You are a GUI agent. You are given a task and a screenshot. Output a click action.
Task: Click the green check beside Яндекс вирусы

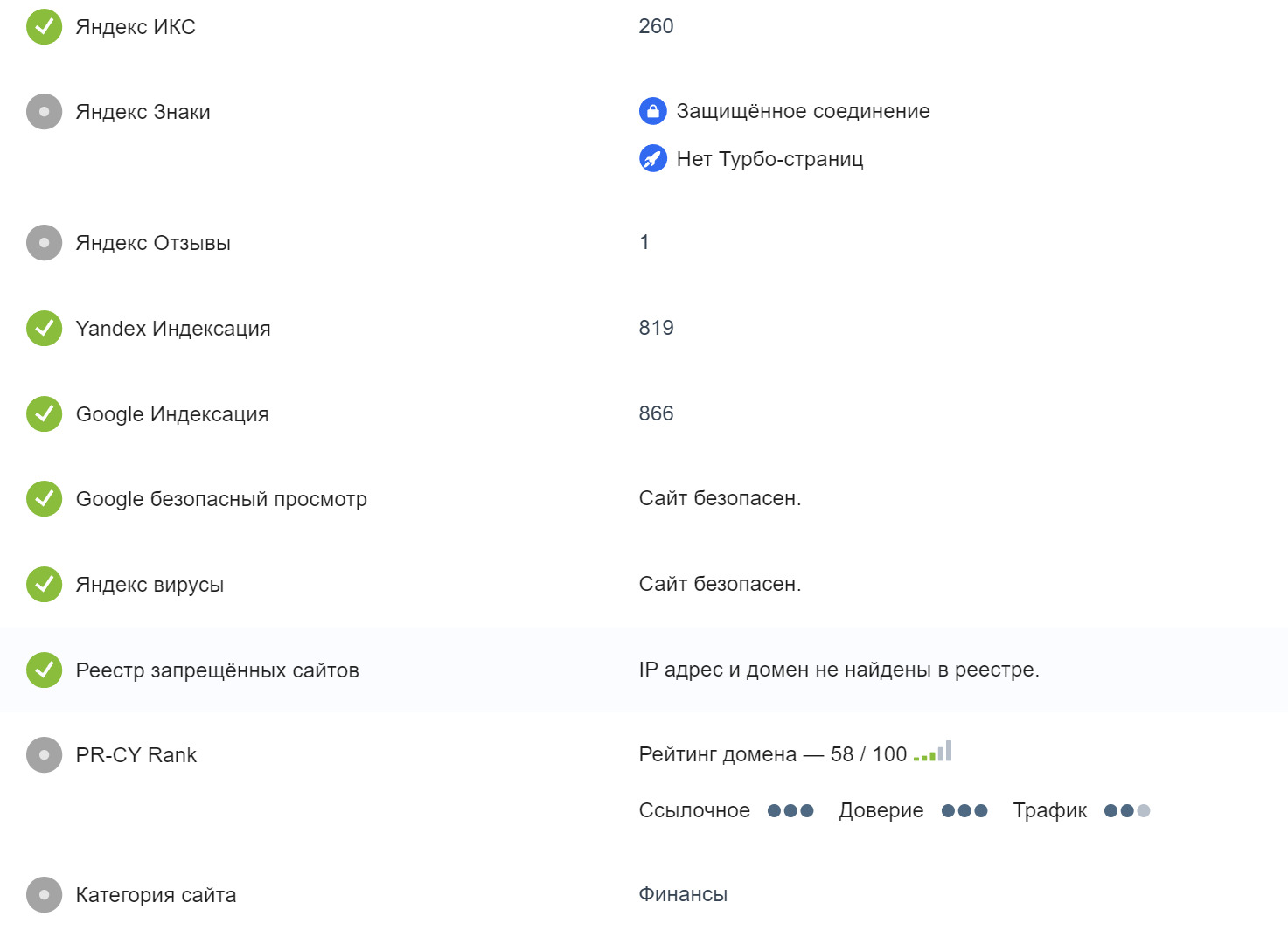point(44,585)
